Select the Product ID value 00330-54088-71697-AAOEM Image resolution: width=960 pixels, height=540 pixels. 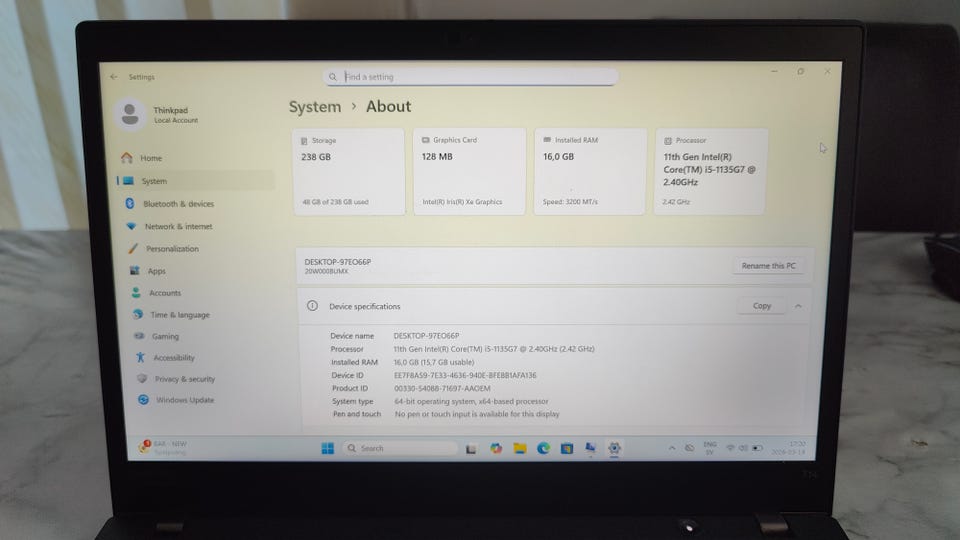[442, 388]
